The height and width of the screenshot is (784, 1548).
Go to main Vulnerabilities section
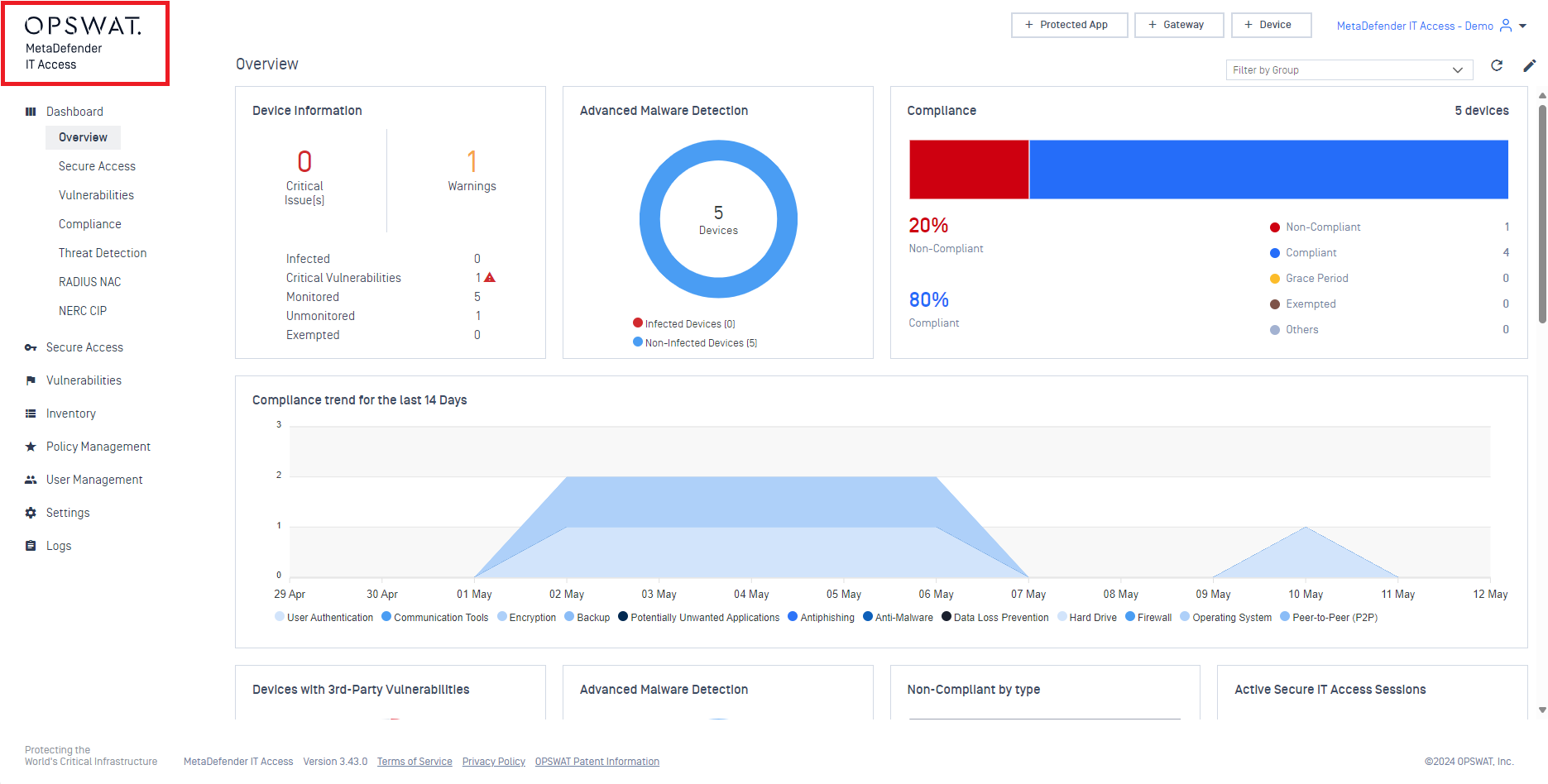coord(84,380)
